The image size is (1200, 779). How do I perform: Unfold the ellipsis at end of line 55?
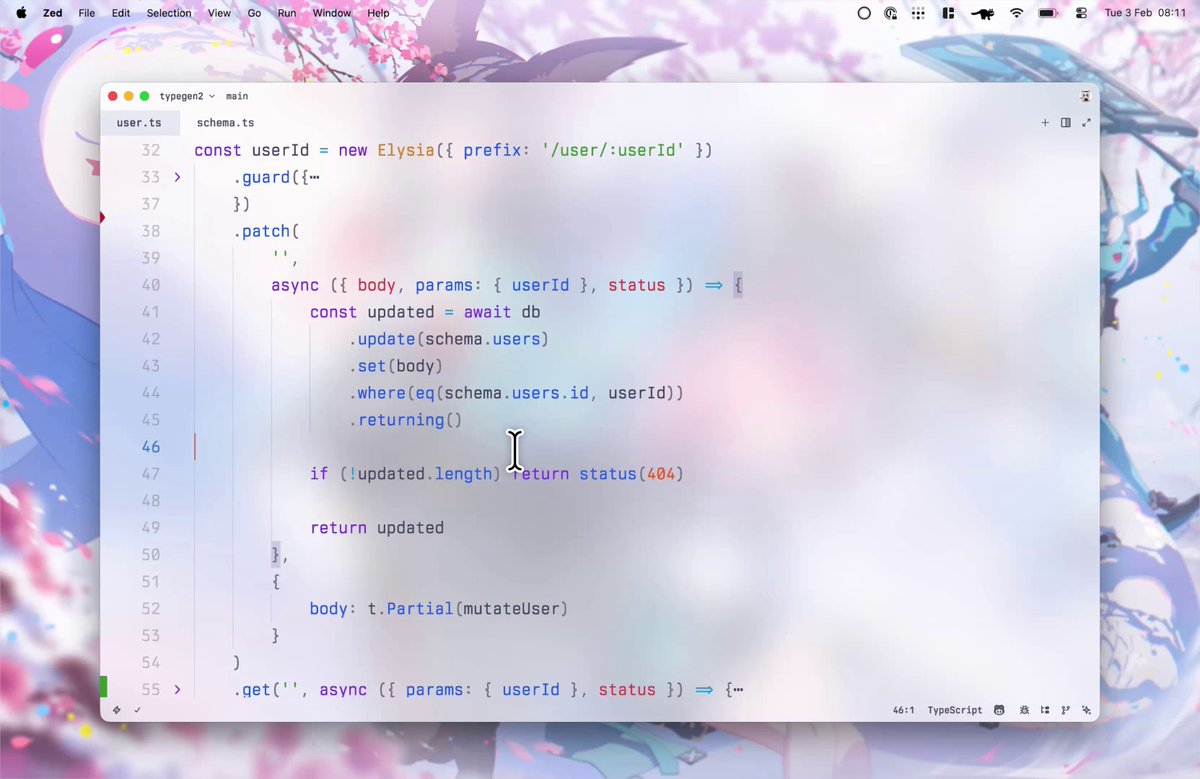pos(737,690)
